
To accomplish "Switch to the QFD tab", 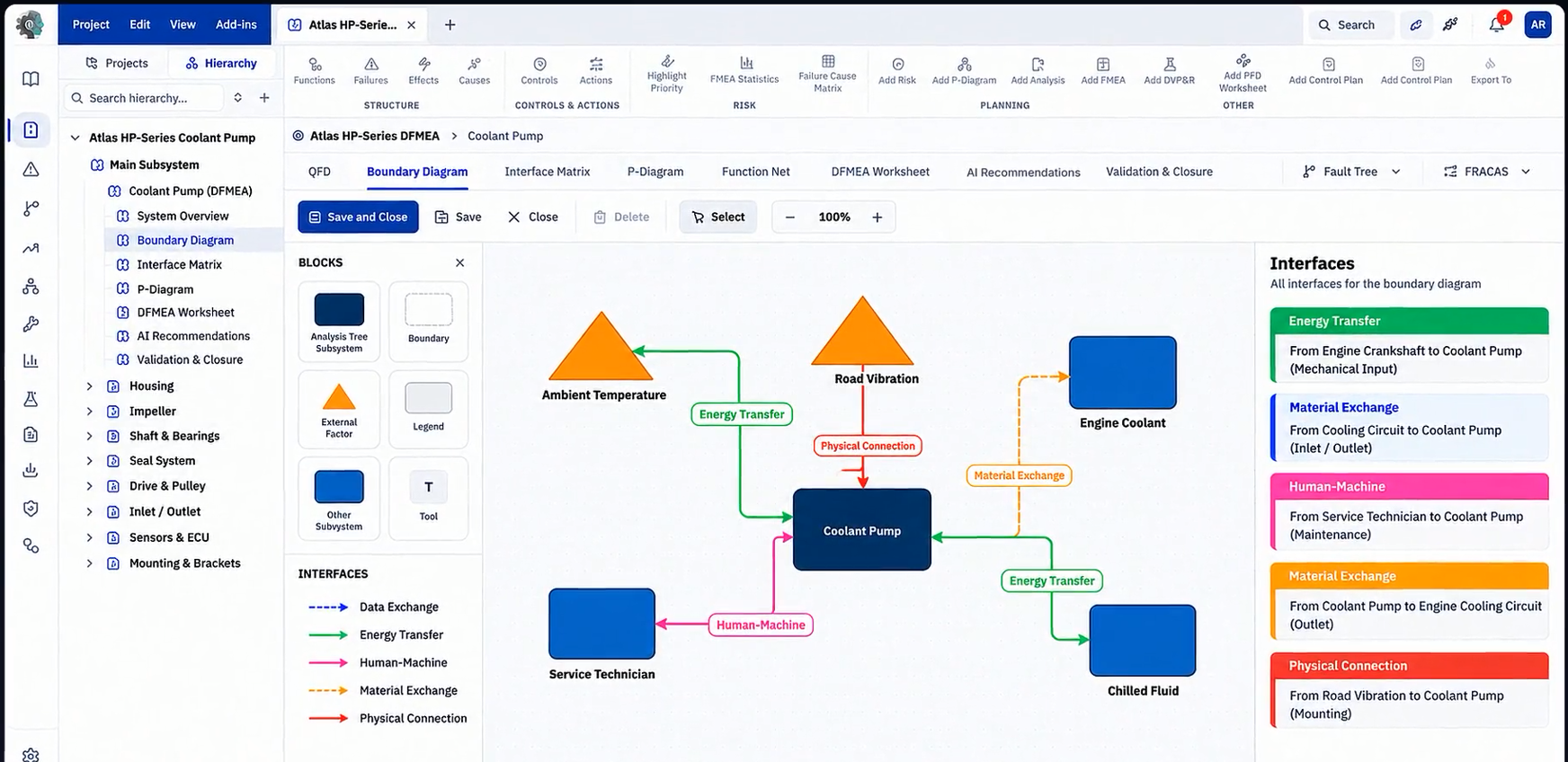I will [319, 172].
